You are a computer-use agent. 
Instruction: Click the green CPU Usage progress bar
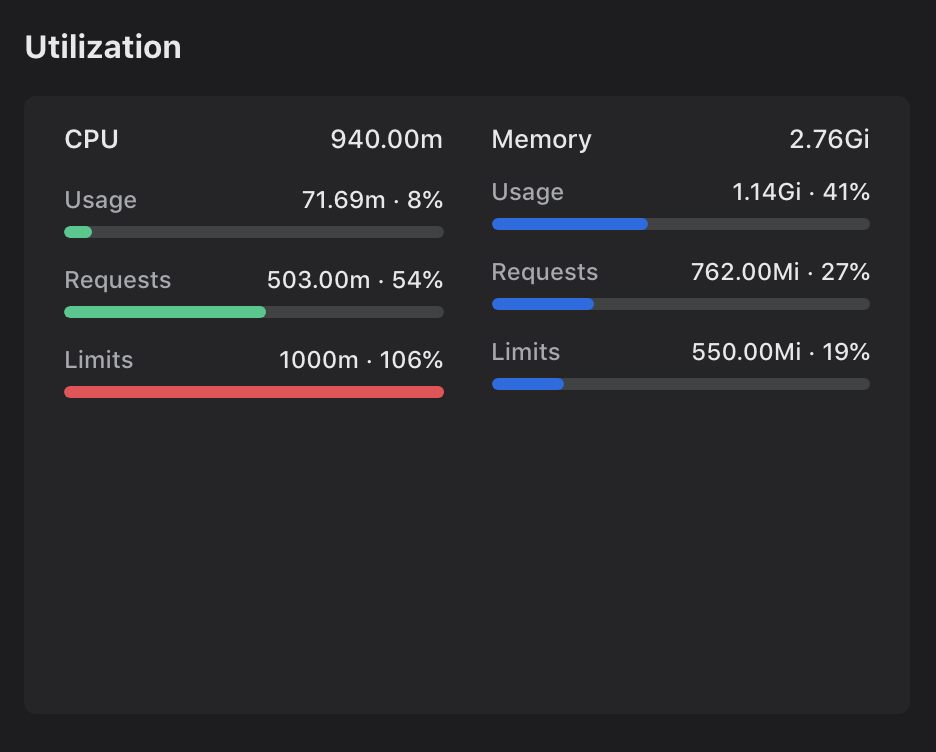(254, 232)
